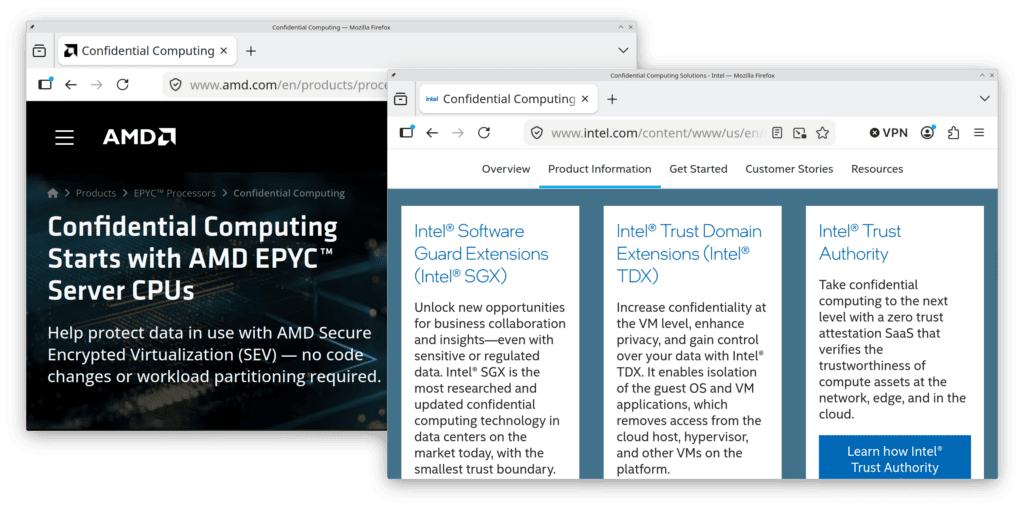1024x510 pixels.
Task: Open the Products breadcrumb link
Action: (95, 193)
